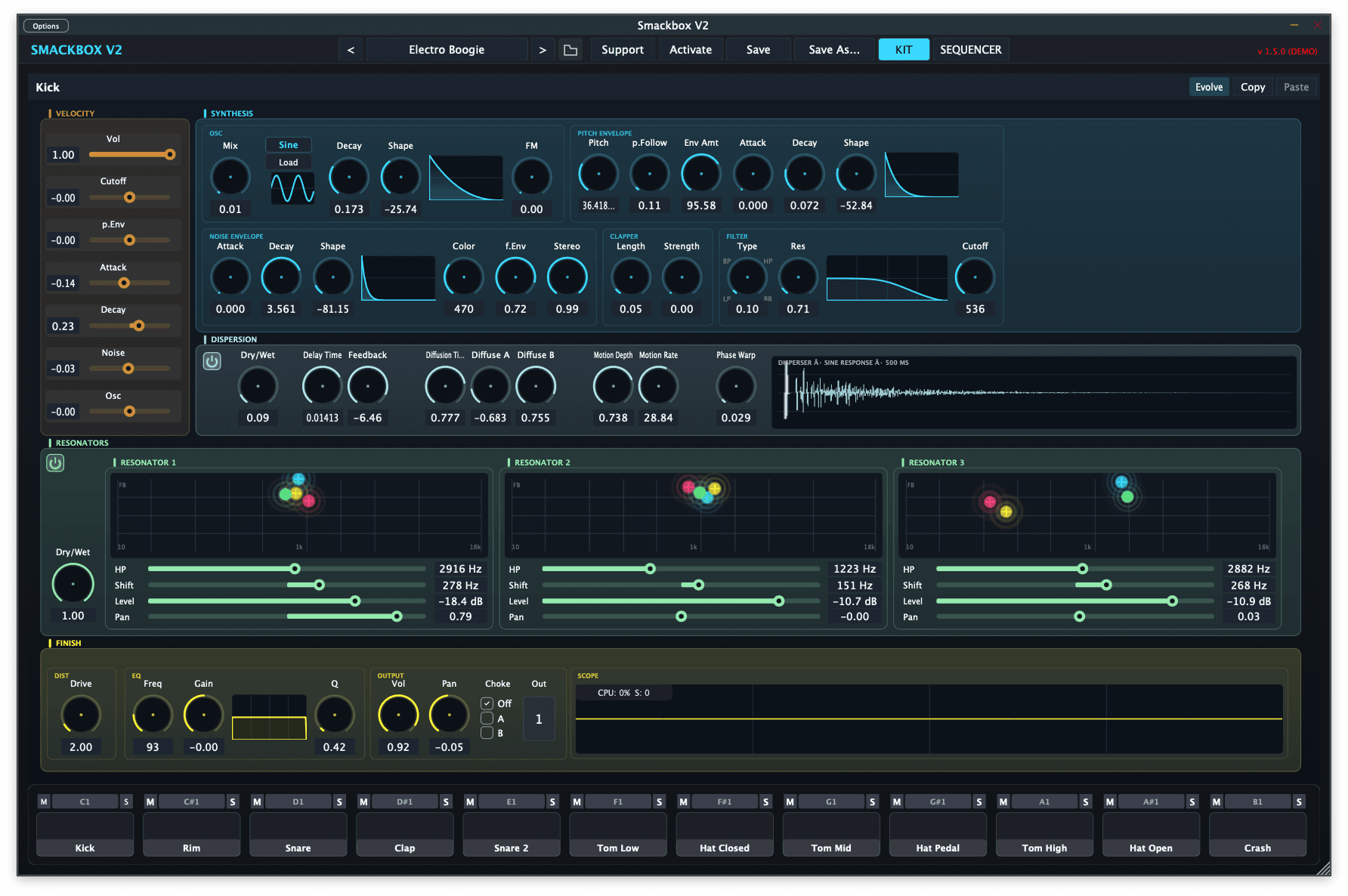This screenshot has width=1348, height=896.
Task: Click the Dist Drive knob
Action: 81,715
